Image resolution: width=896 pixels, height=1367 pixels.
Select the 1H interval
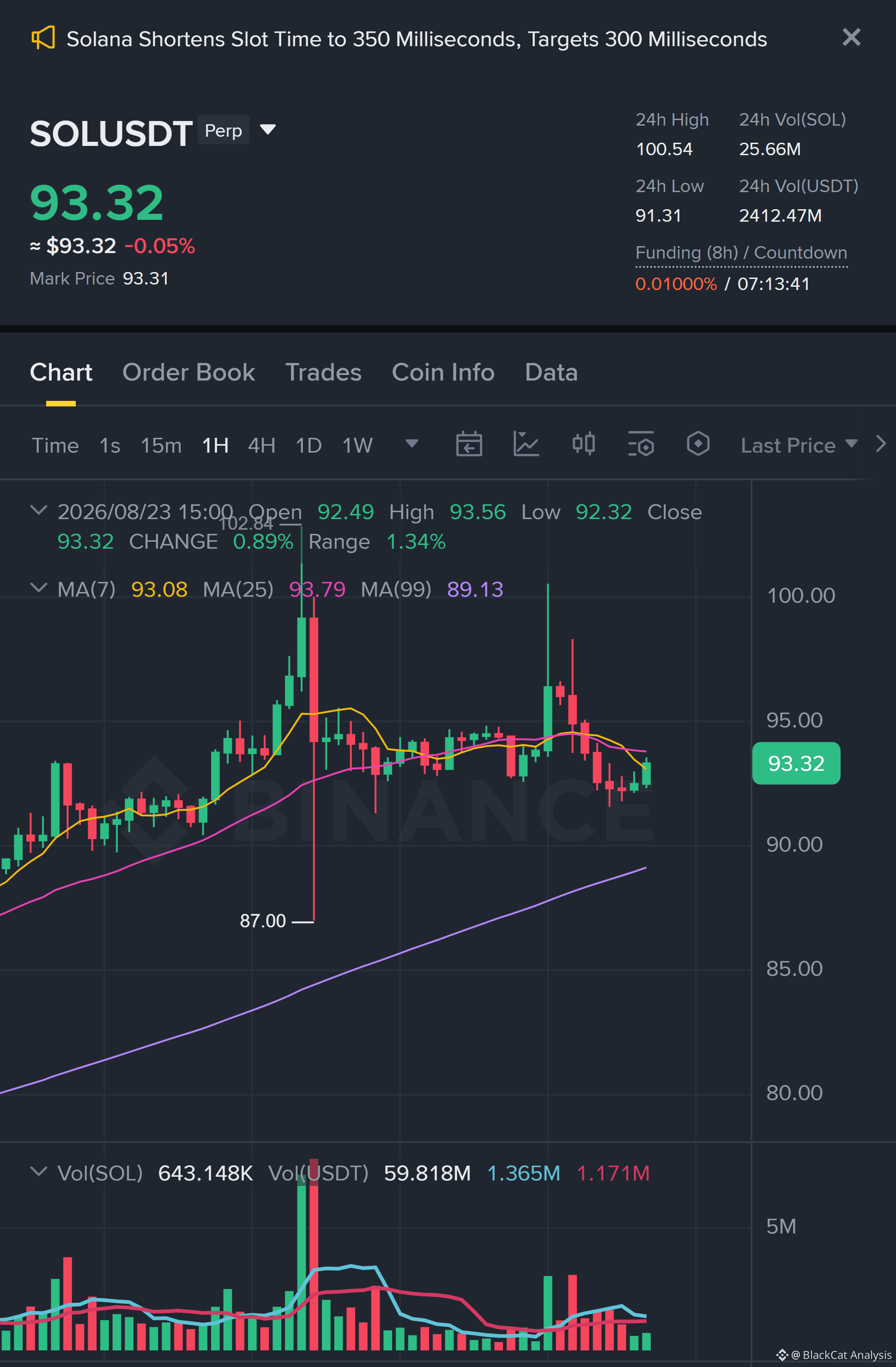point(215,445)
